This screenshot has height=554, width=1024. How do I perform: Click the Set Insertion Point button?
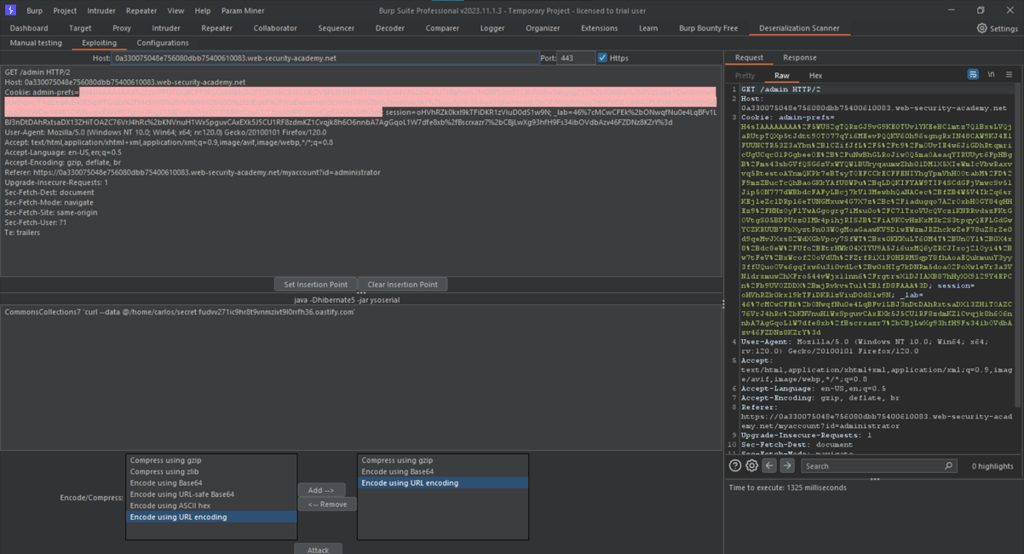click(315, 284)
